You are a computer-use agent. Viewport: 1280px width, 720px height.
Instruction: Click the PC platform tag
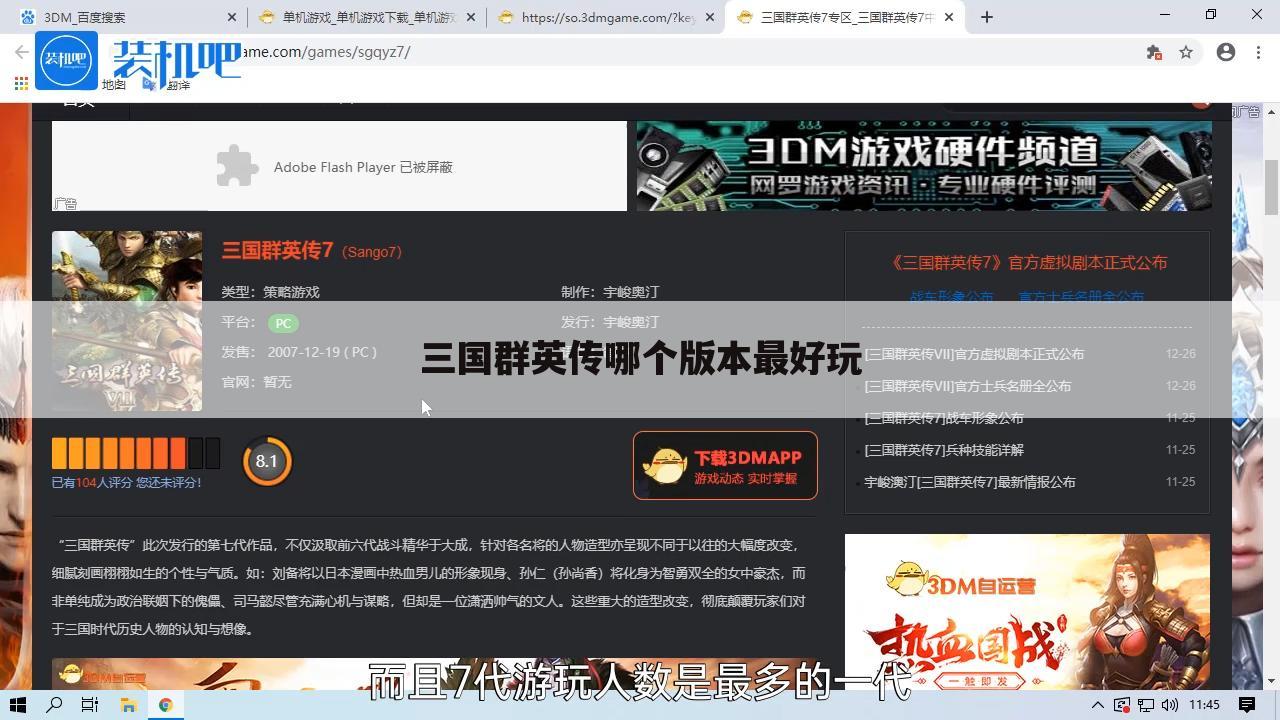pos(283,323)
